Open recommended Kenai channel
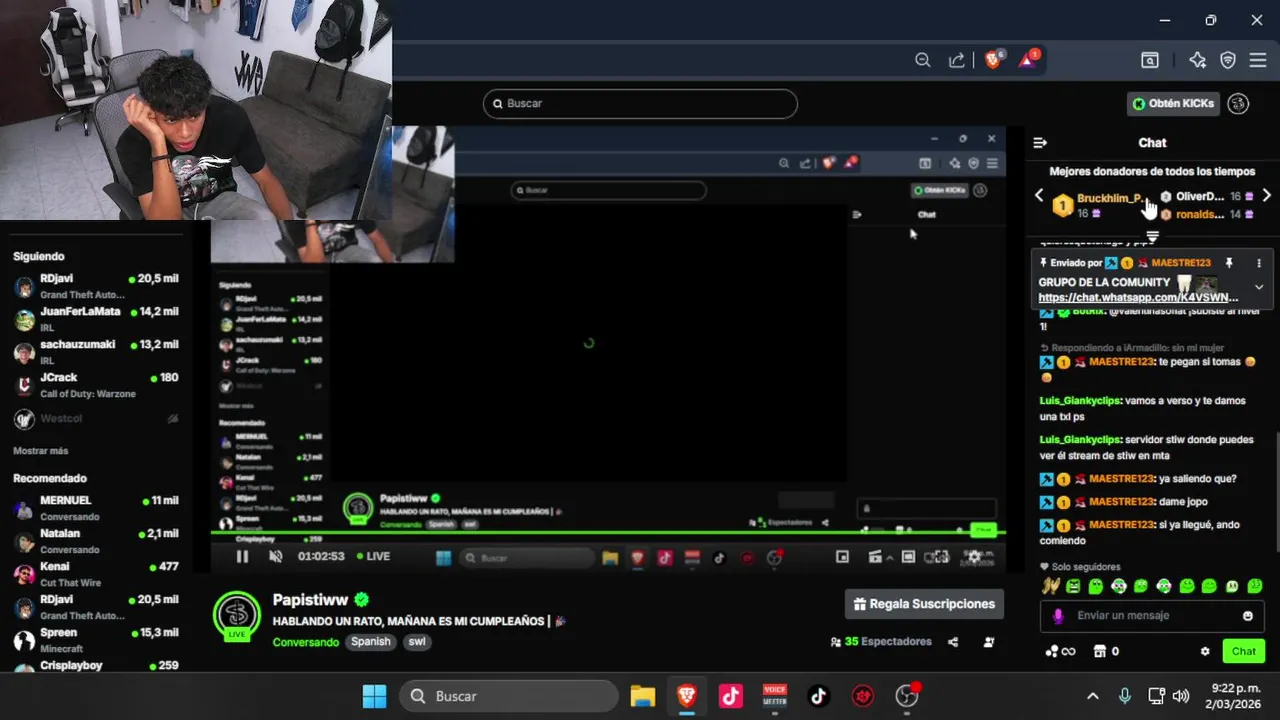 (96, 574)
